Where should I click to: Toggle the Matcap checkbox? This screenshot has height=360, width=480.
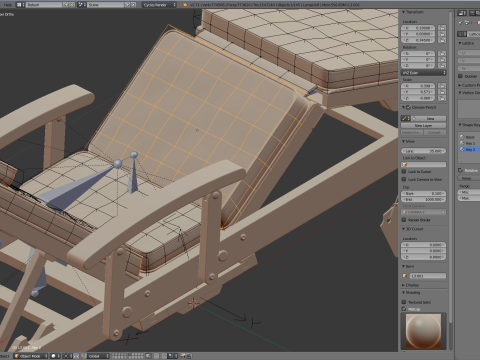tap(404, 309)
